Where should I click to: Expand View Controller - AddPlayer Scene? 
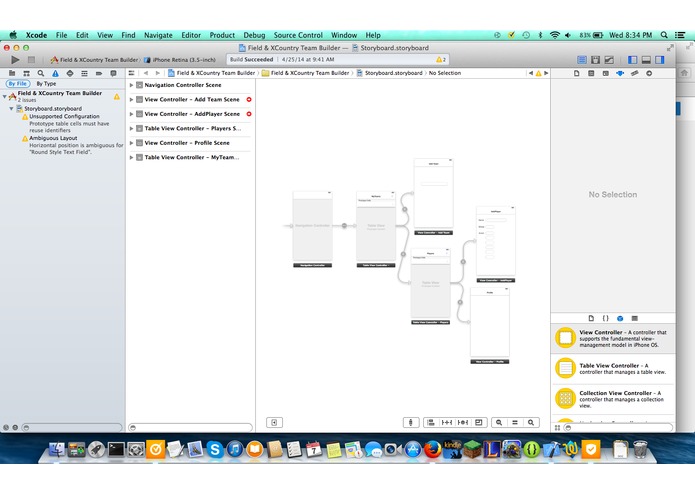click(132, 114)
